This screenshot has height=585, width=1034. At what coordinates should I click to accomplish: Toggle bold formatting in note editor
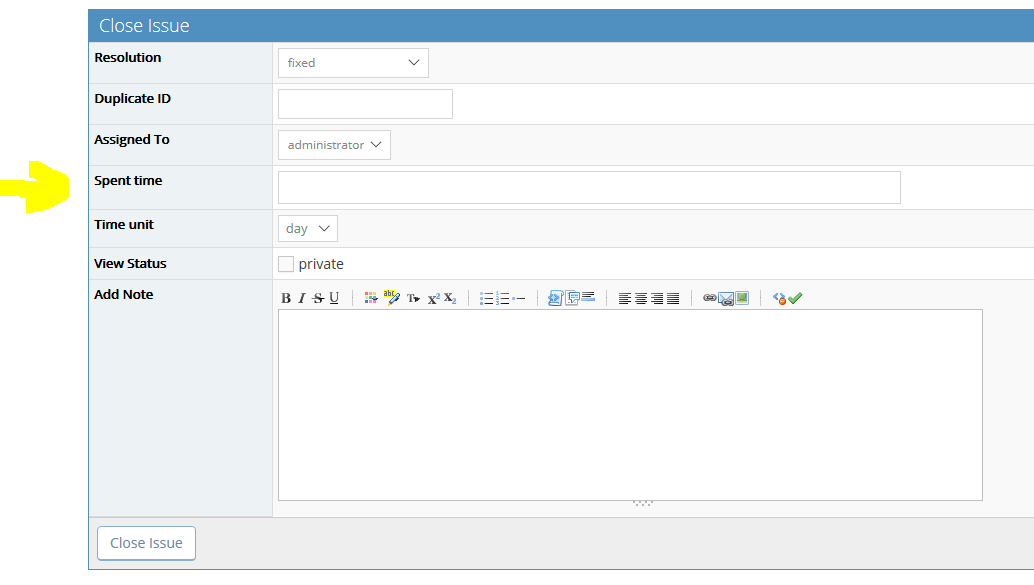point(286,298)
